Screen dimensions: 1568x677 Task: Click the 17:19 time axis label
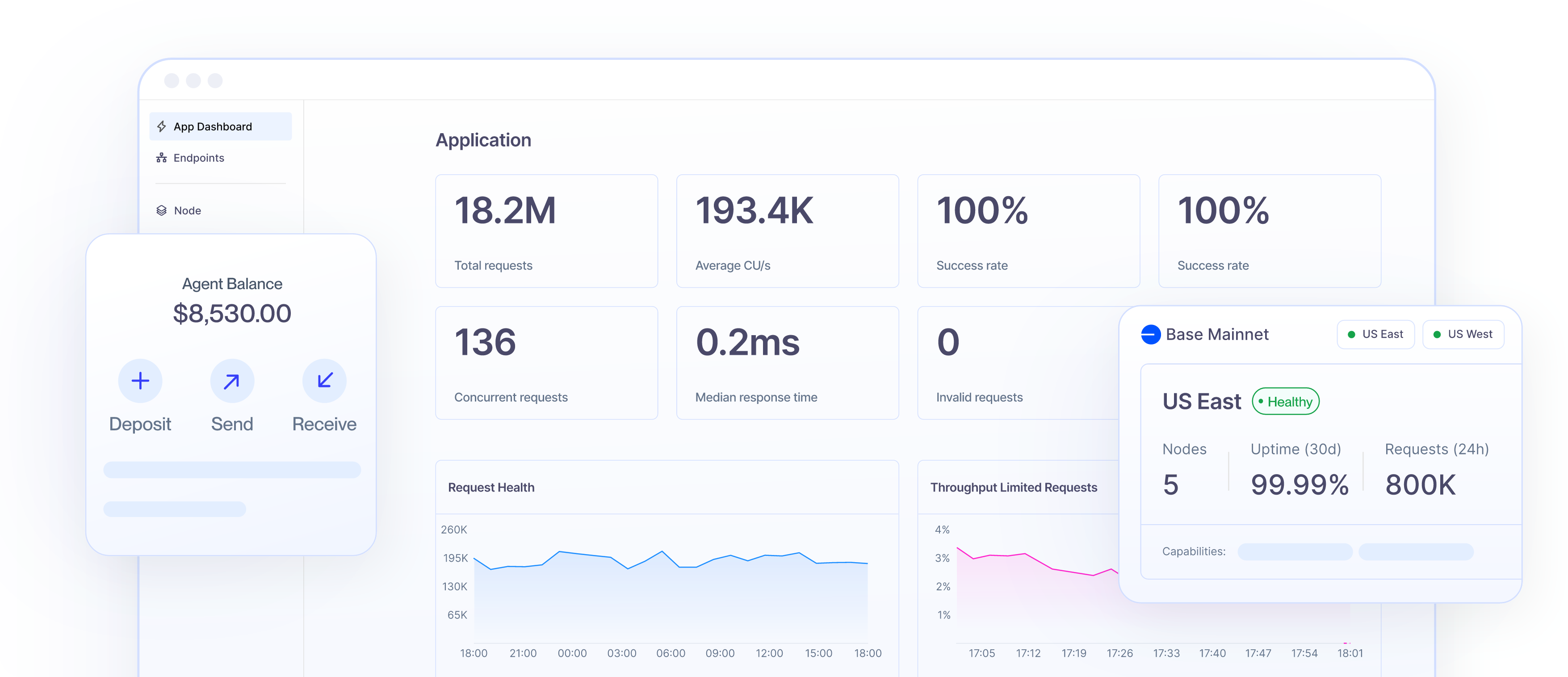(1074, 653)
